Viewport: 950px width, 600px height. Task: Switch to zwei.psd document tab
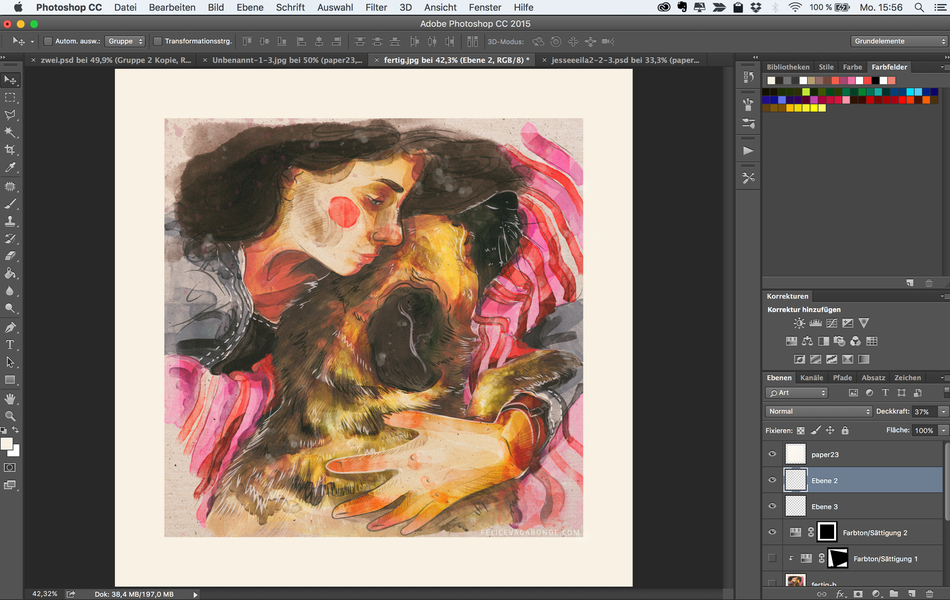pyautogui.click(x=115, y=60)
